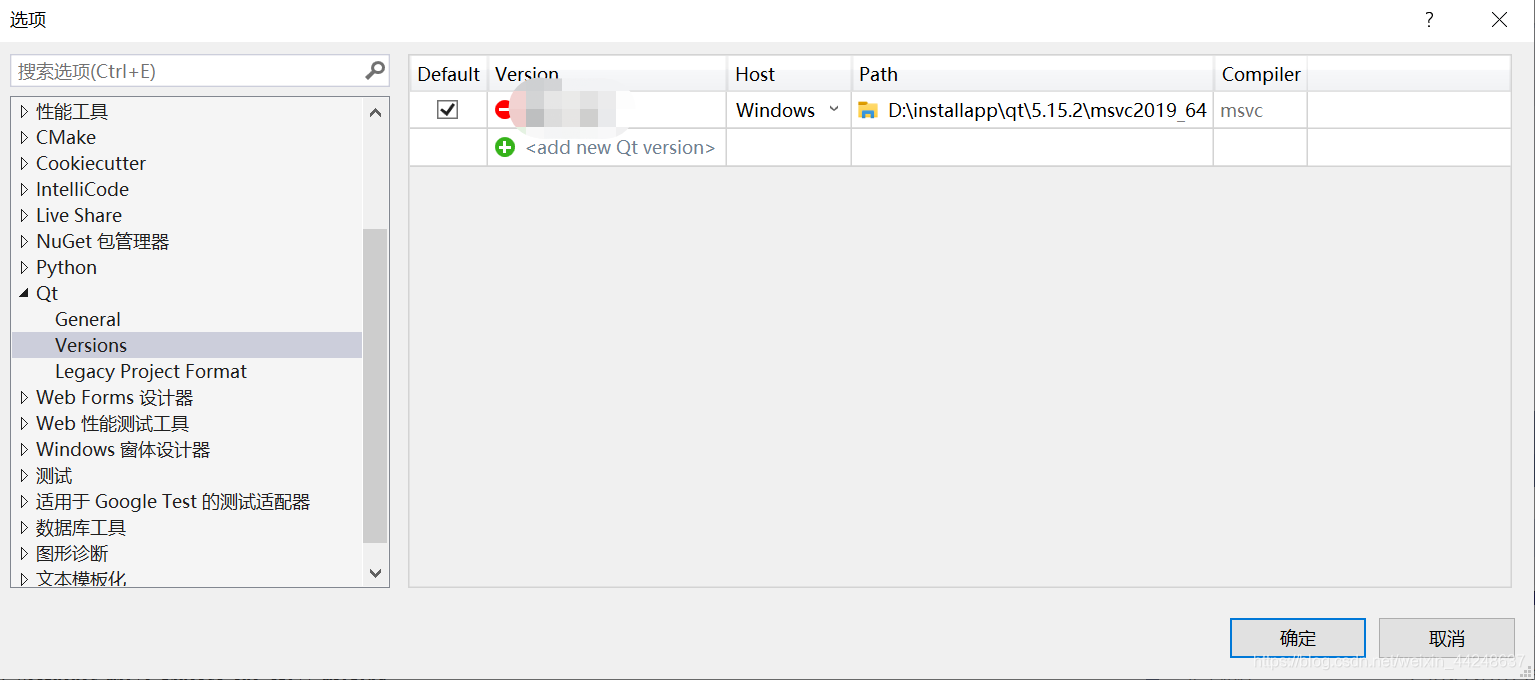The height and width of the screenshot is (680, 1535).
Task: Click the help question mark icon
Action: [x=1428, y=19]
